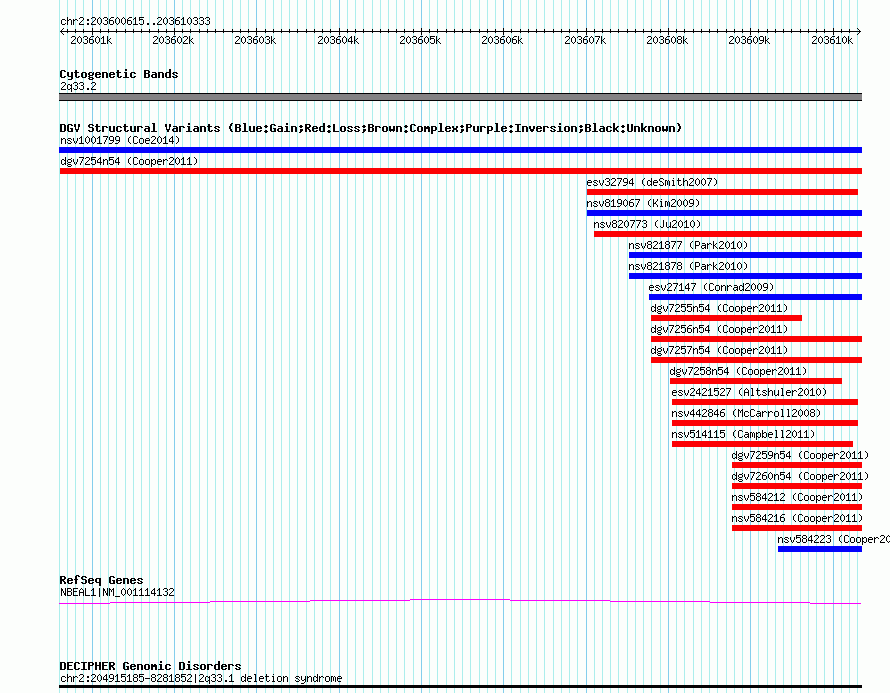Screen dimensions: 890x693
Task: Click the esv2421527 (Altshuler2010) label
Action: [x=749, y=392]
